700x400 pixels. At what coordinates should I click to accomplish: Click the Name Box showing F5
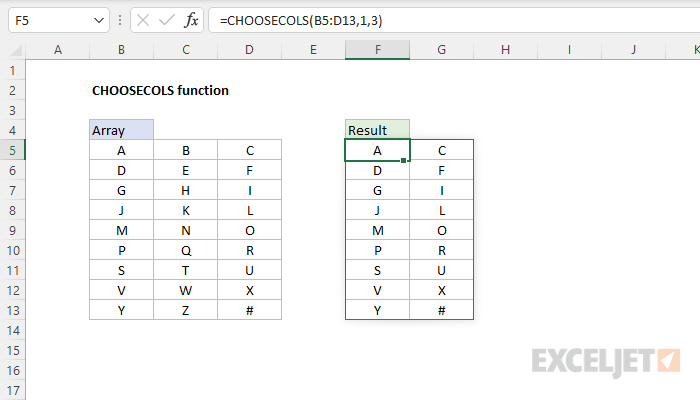tap(58, 20)
